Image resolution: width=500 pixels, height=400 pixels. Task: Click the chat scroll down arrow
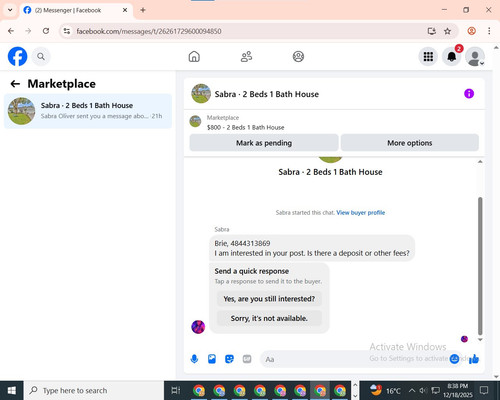(x=480, y=340)
